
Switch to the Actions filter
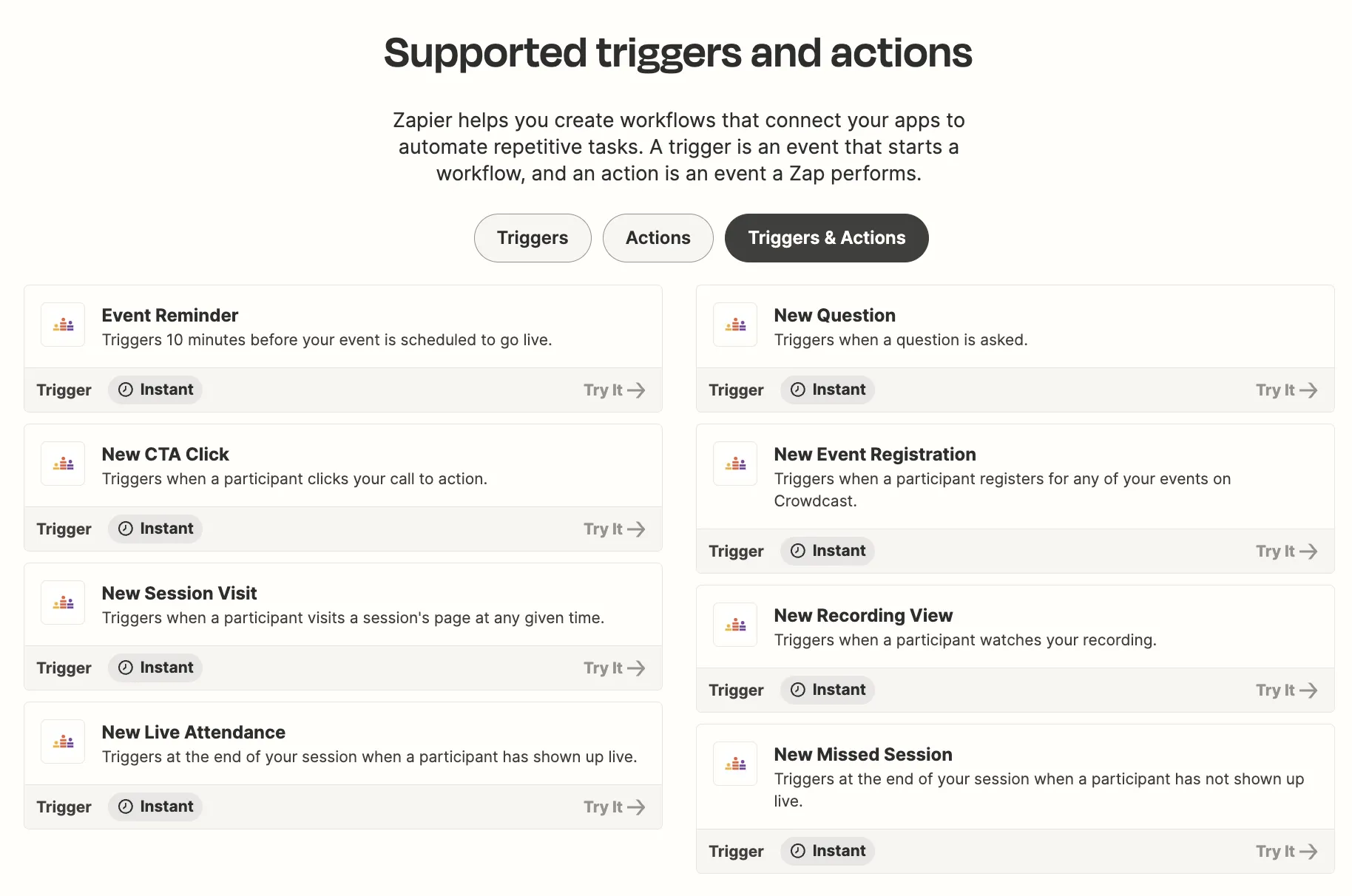657,237
